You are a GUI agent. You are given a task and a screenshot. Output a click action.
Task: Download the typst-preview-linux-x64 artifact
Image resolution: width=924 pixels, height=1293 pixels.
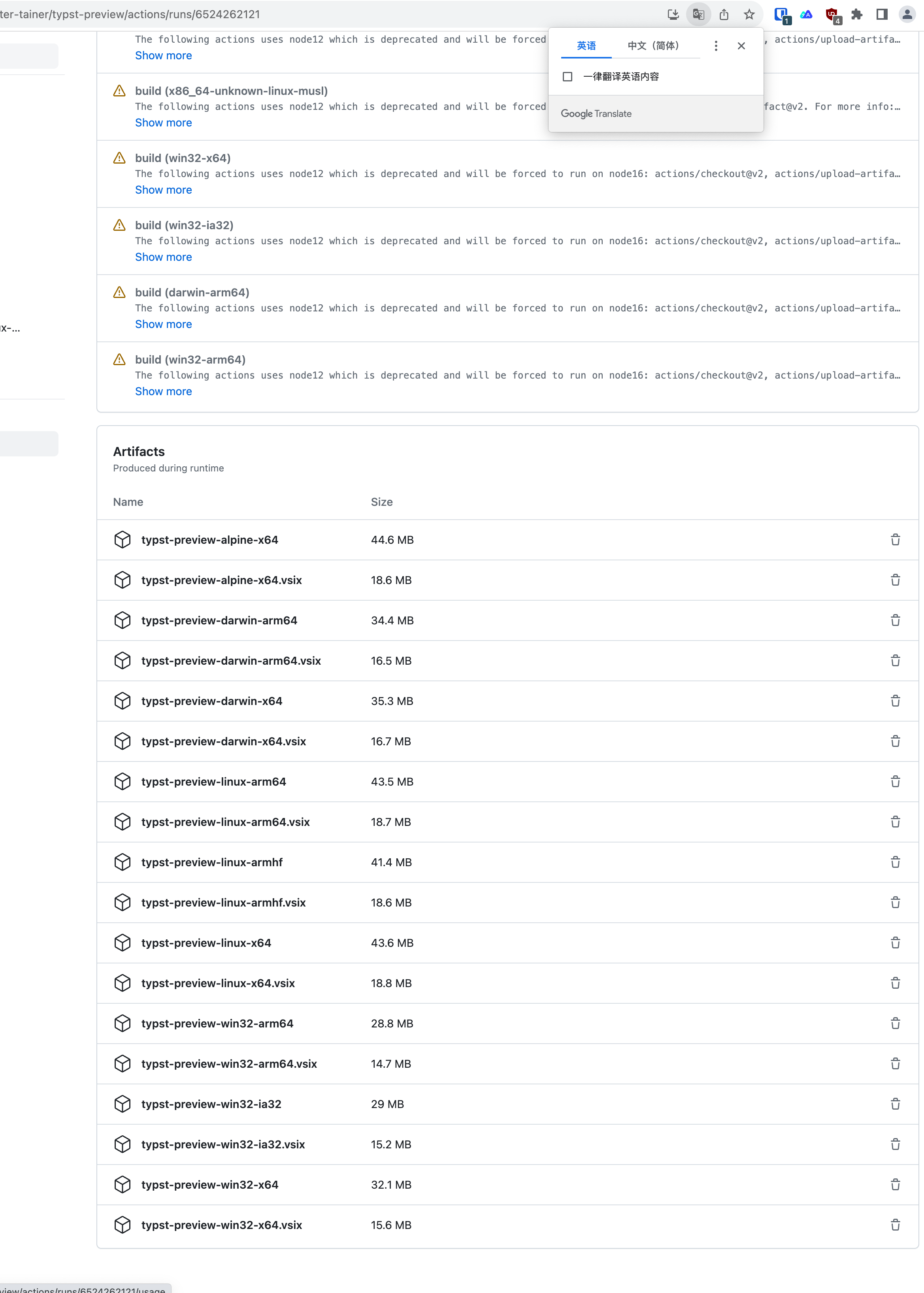[x=206, y=942]
